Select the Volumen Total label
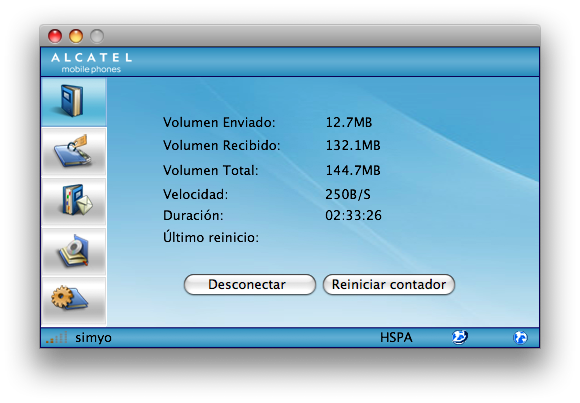The image size is (580, 403). click(210, 171)
